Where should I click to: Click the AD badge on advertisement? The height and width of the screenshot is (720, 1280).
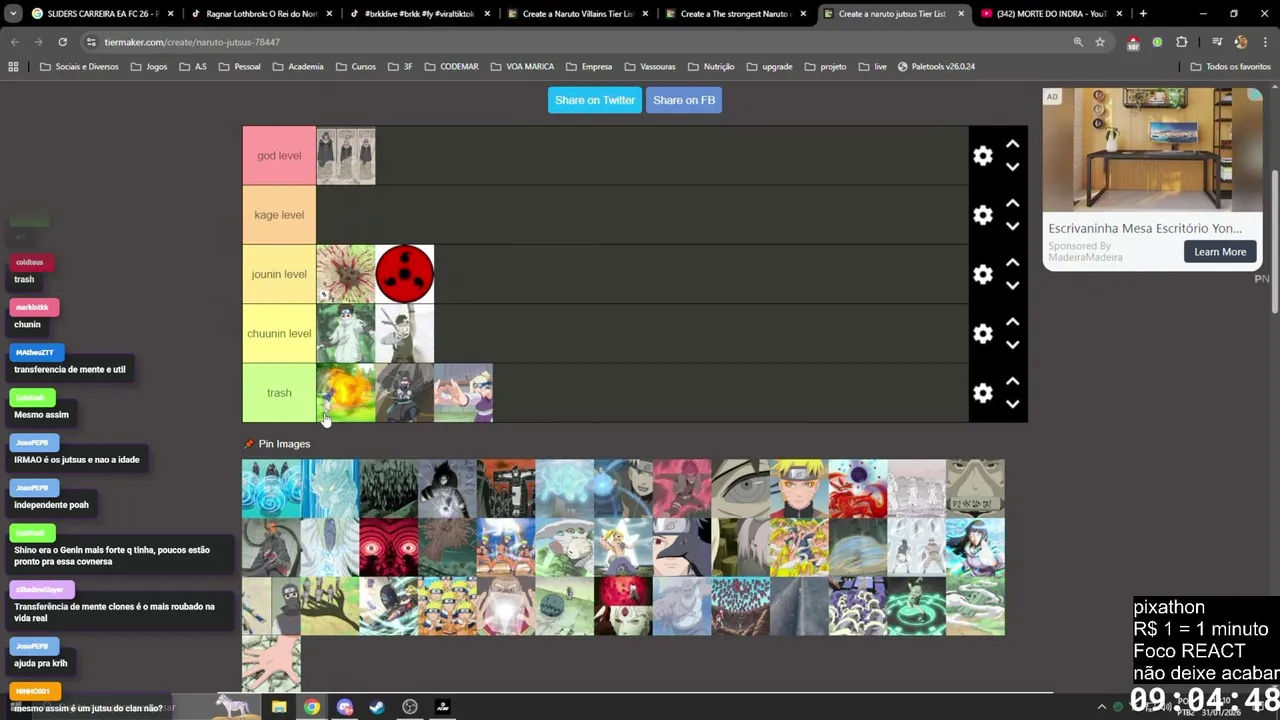click(1052, 97)
